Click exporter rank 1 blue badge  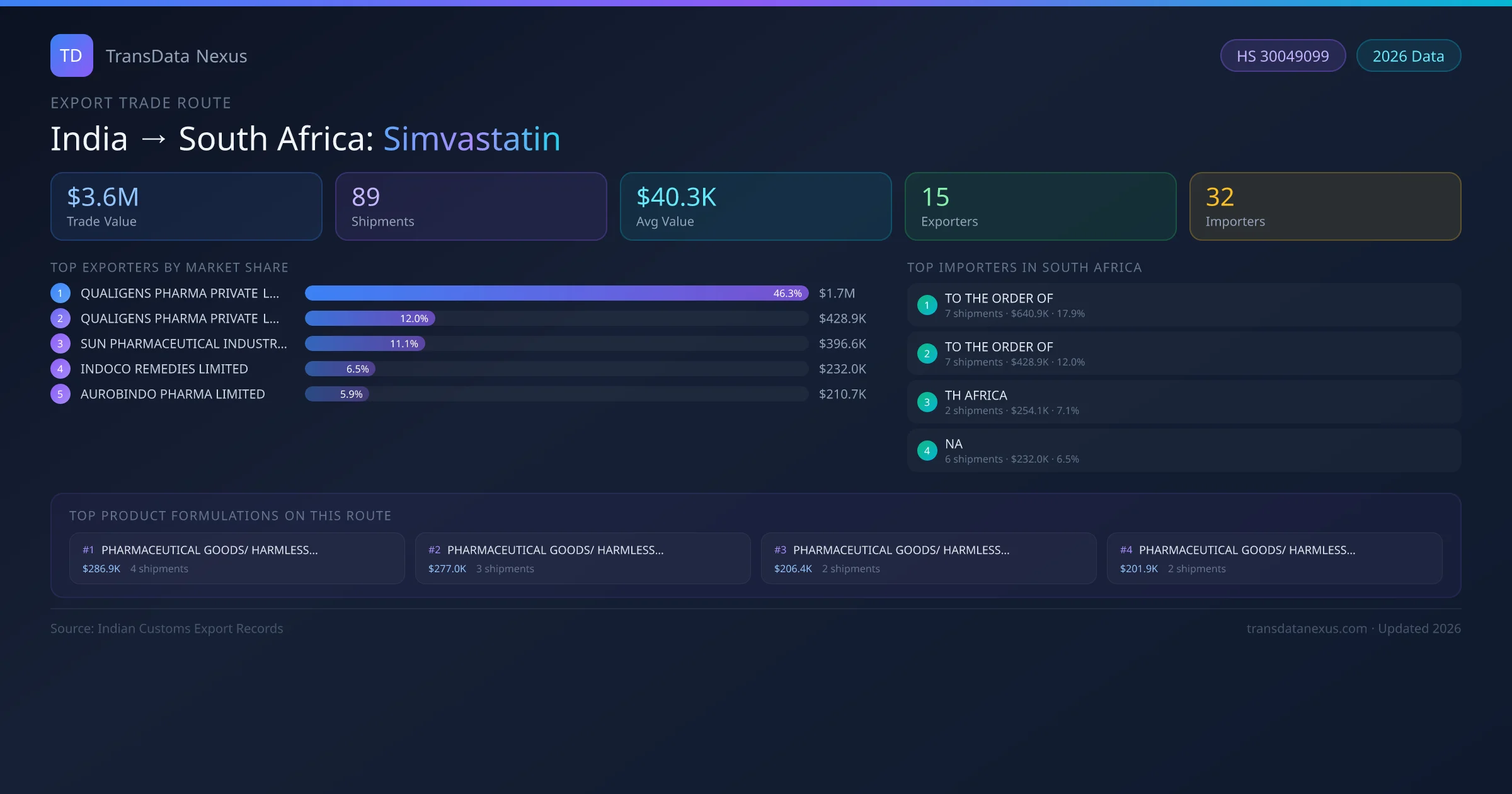tap(60, 293)
